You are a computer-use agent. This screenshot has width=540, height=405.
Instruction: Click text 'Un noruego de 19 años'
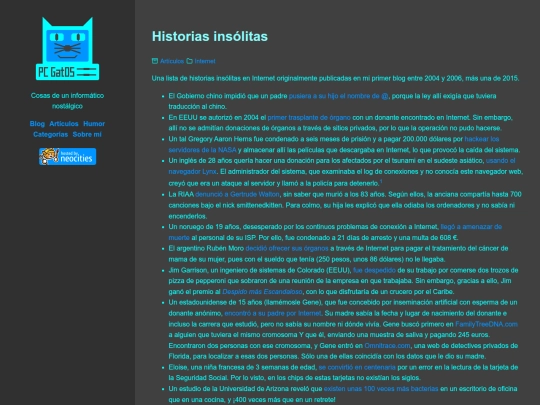(205, 227)
